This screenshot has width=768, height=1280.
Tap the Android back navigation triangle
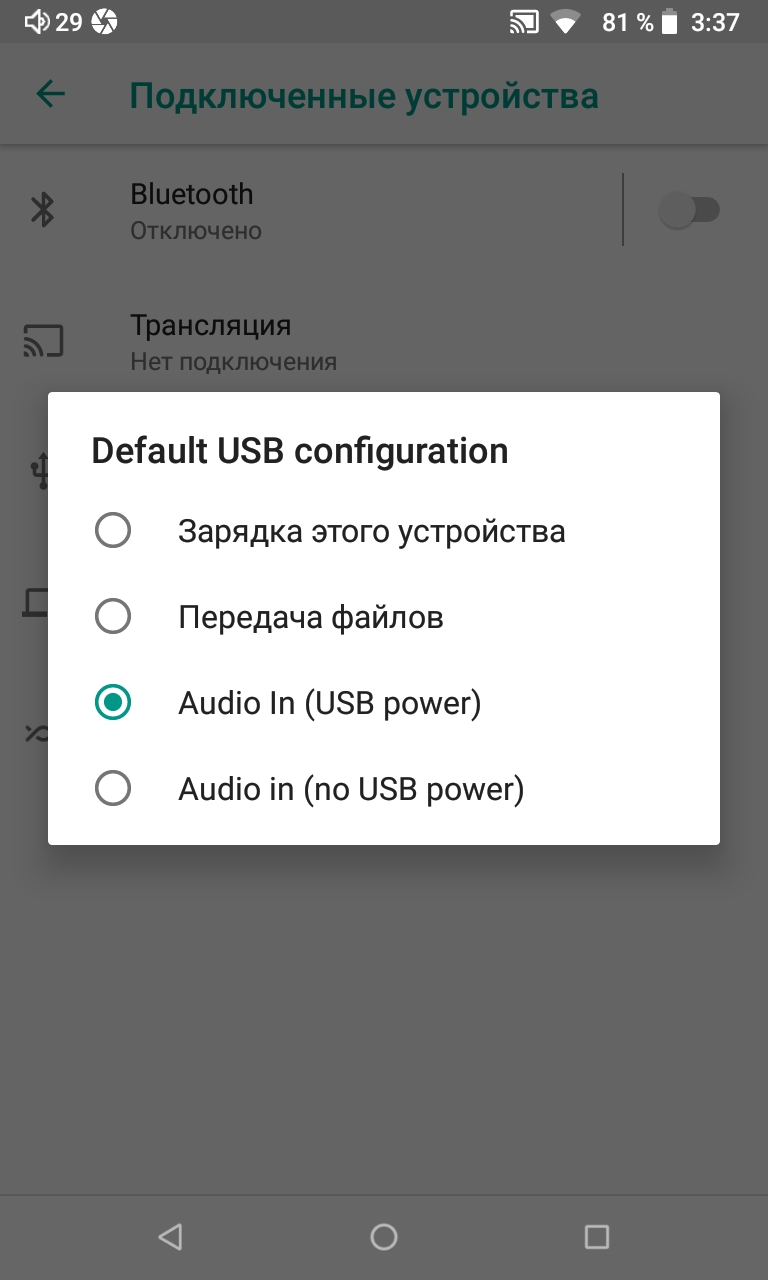[170, 1237]
